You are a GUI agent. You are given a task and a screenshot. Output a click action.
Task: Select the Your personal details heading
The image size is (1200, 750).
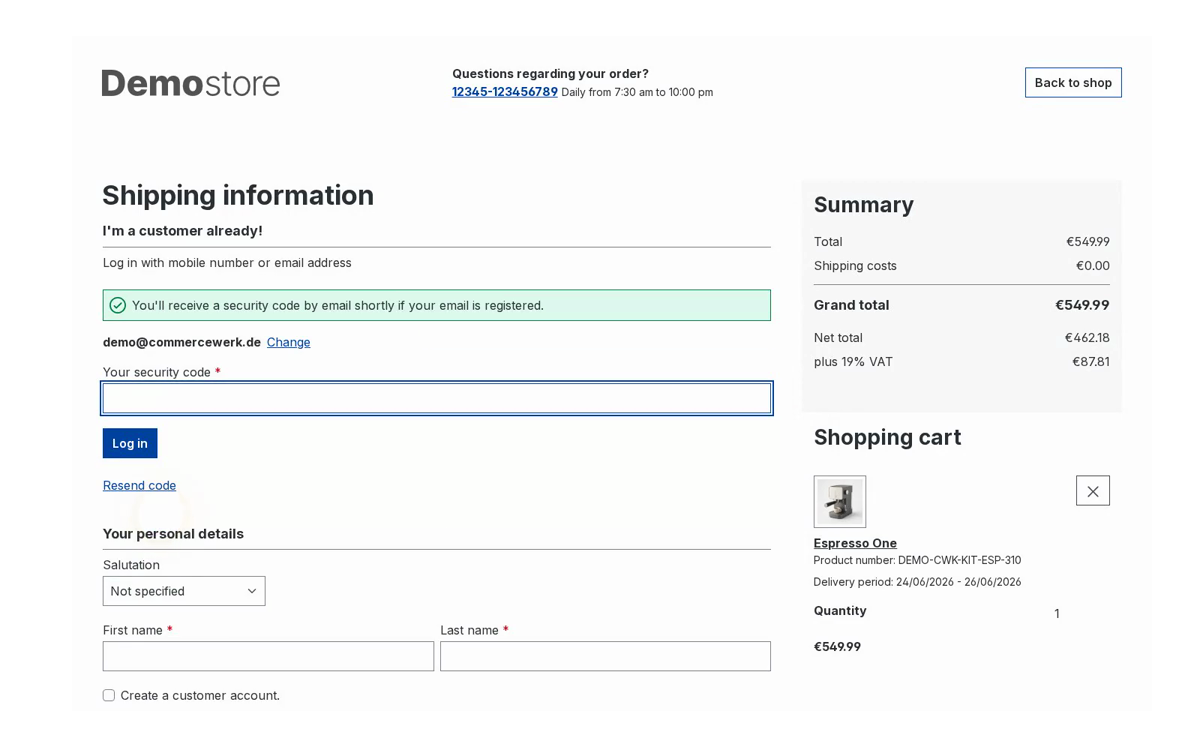pyautogui.click(x=173, y=534)
